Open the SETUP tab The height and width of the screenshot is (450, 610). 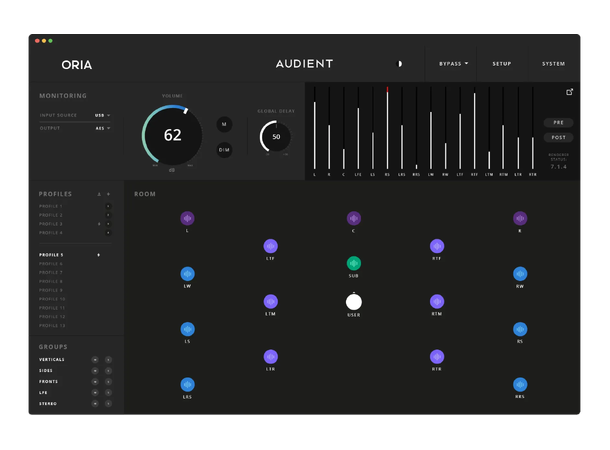point(502,64)
